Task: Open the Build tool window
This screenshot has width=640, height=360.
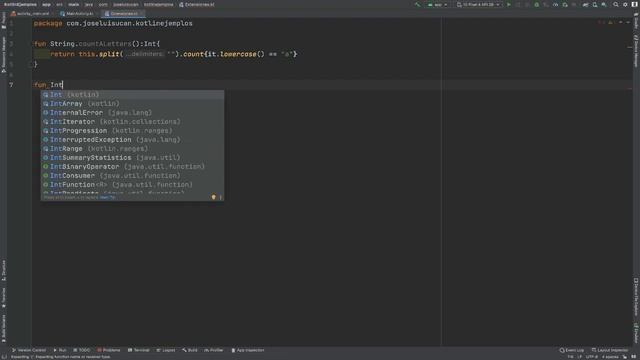Action: coord(190,350)
